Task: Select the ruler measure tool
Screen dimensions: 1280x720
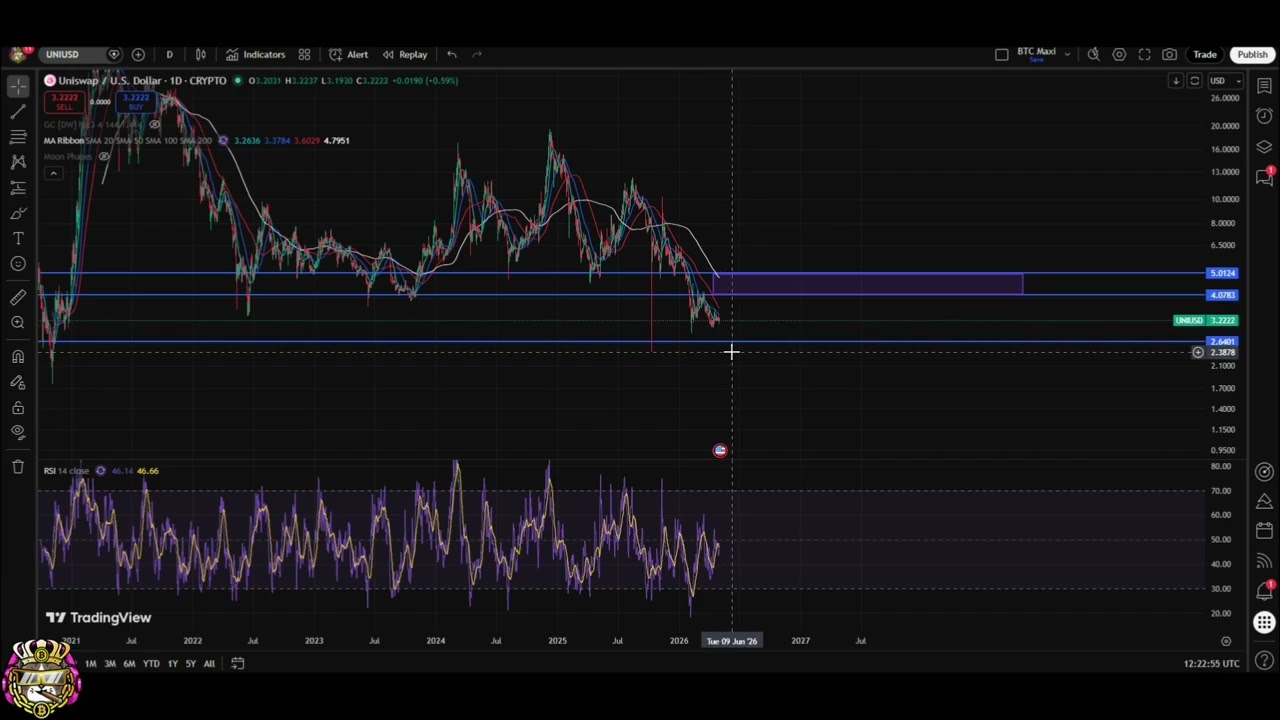Action: click(x=18, y=297)
